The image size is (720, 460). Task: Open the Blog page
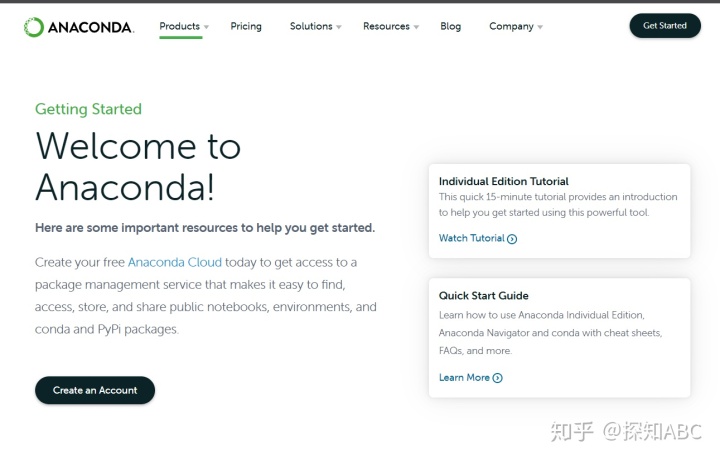coord(450,26)
